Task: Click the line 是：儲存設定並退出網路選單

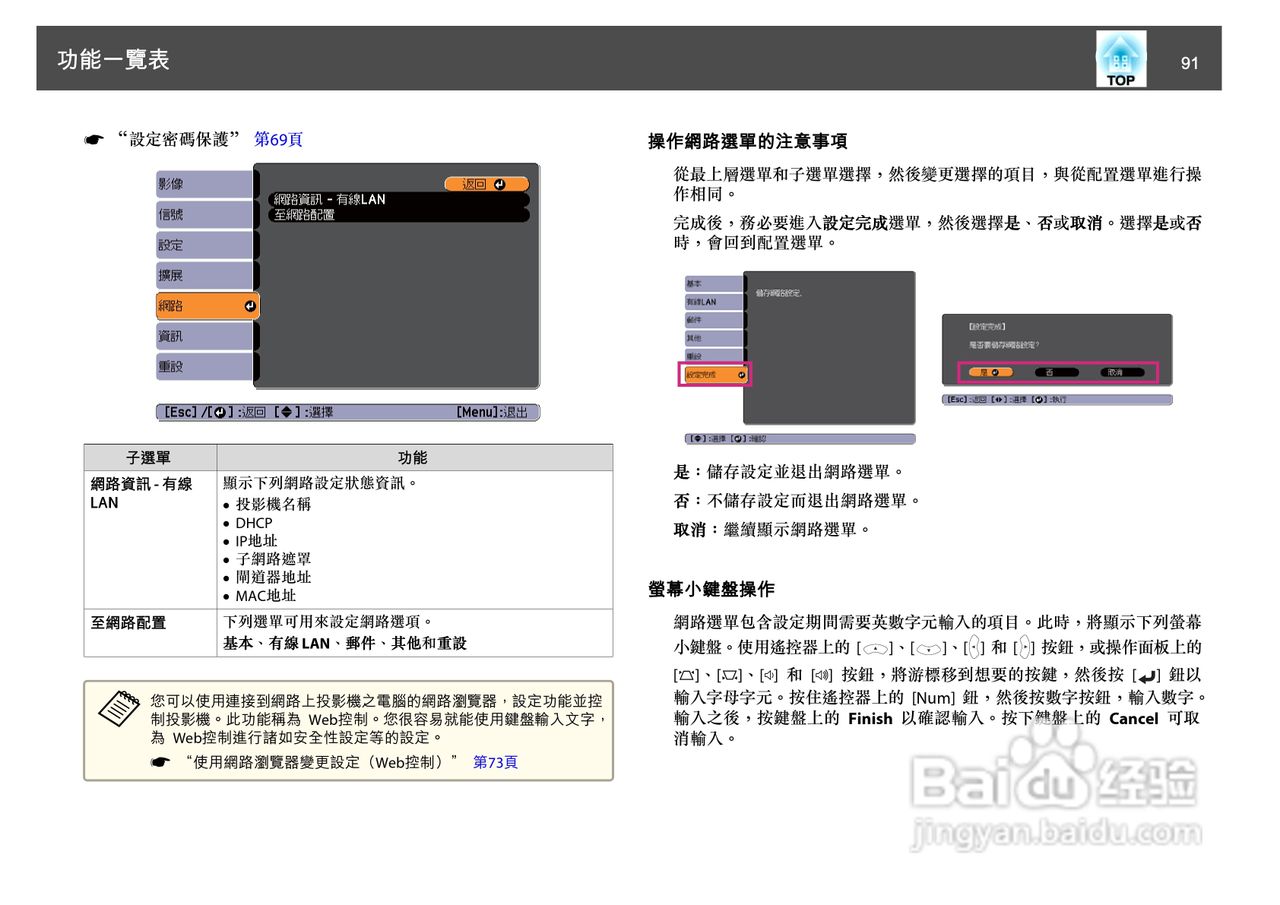Action: [x=788, y=471]
